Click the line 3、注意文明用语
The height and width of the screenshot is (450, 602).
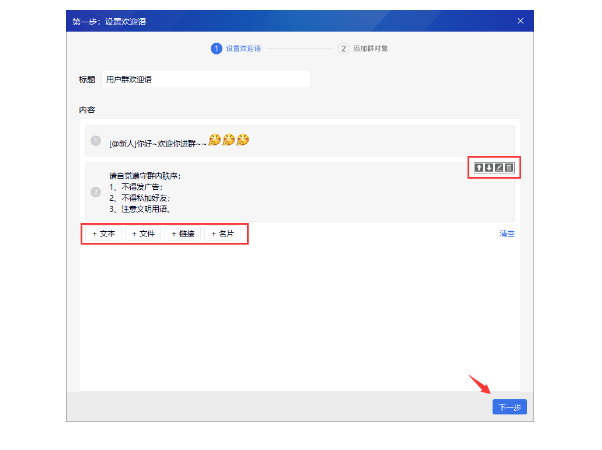[140, 209]
